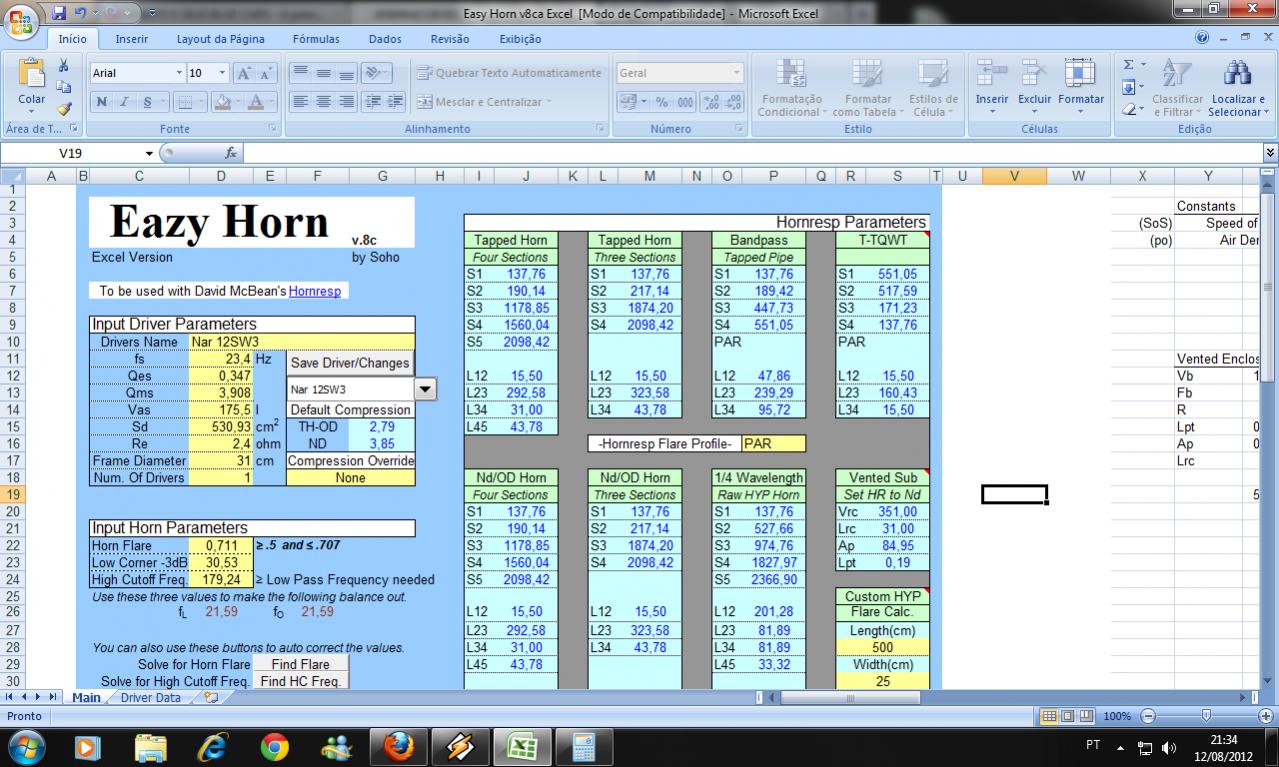
Task: Click the AutoSum sigma icon
Action: [1128, 65]
